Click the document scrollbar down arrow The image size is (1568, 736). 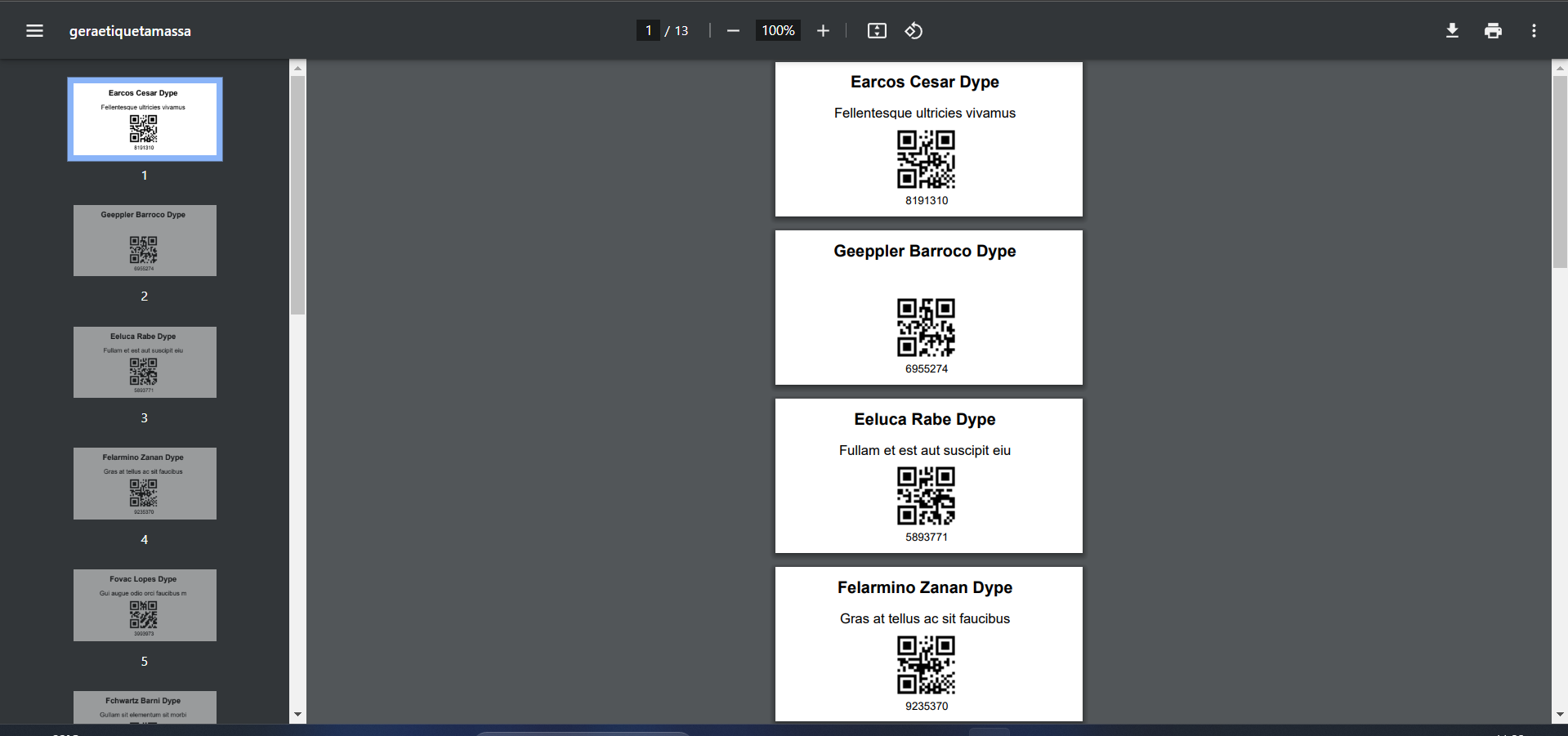pos(1560,715)
